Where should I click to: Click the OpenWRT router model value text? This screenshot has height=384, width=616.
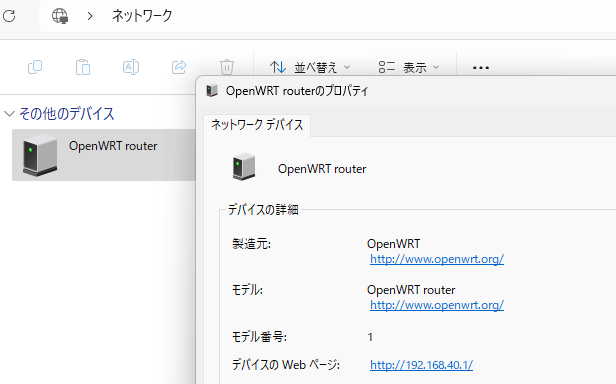point(411,290)
